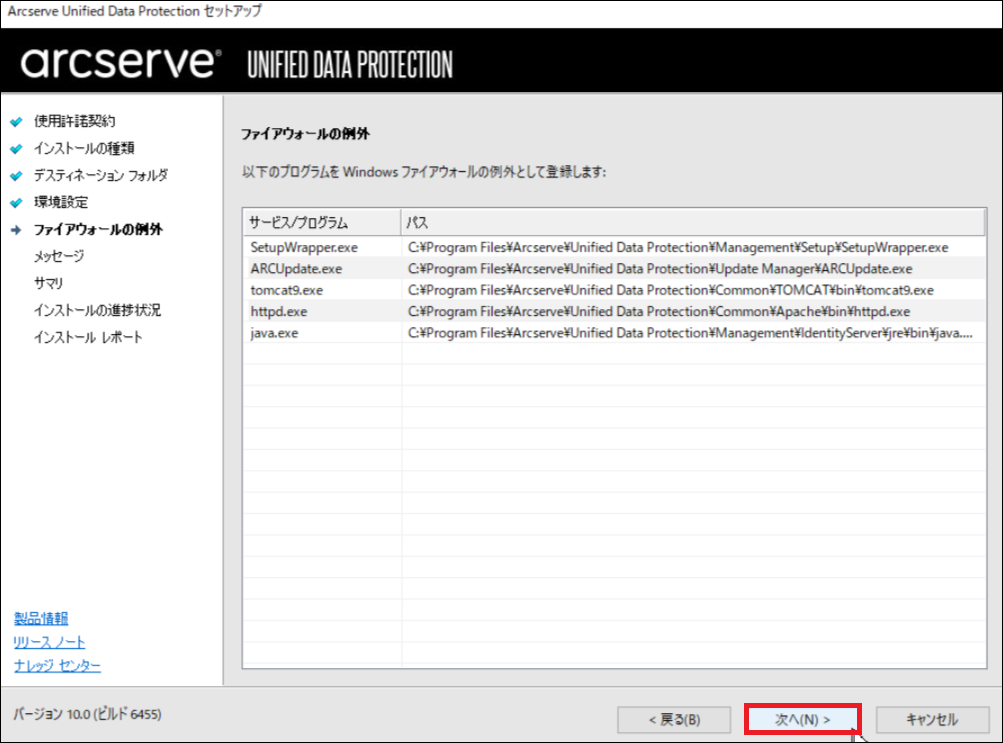Select the デスティネーション フォルダ step
This screenshot has height=743, width=1003.
tap(100, 175)
